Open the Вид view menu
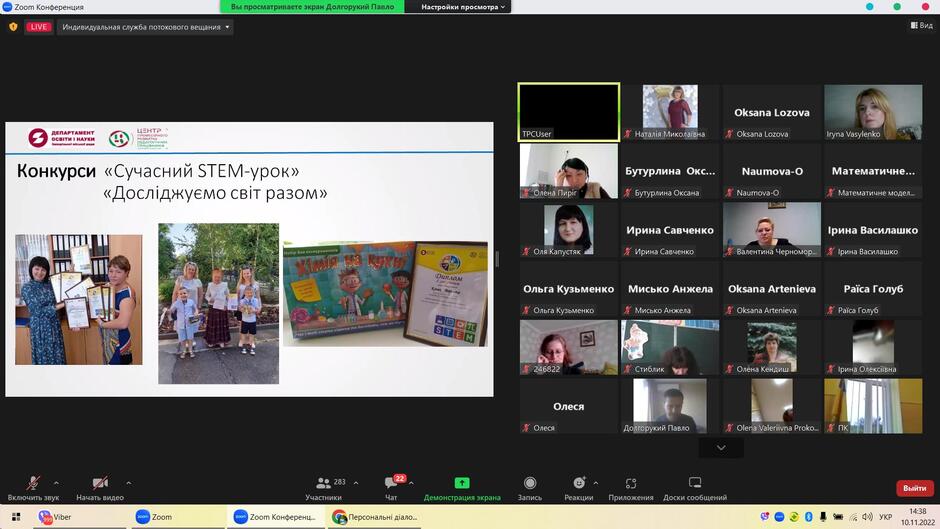 (921, 25)
